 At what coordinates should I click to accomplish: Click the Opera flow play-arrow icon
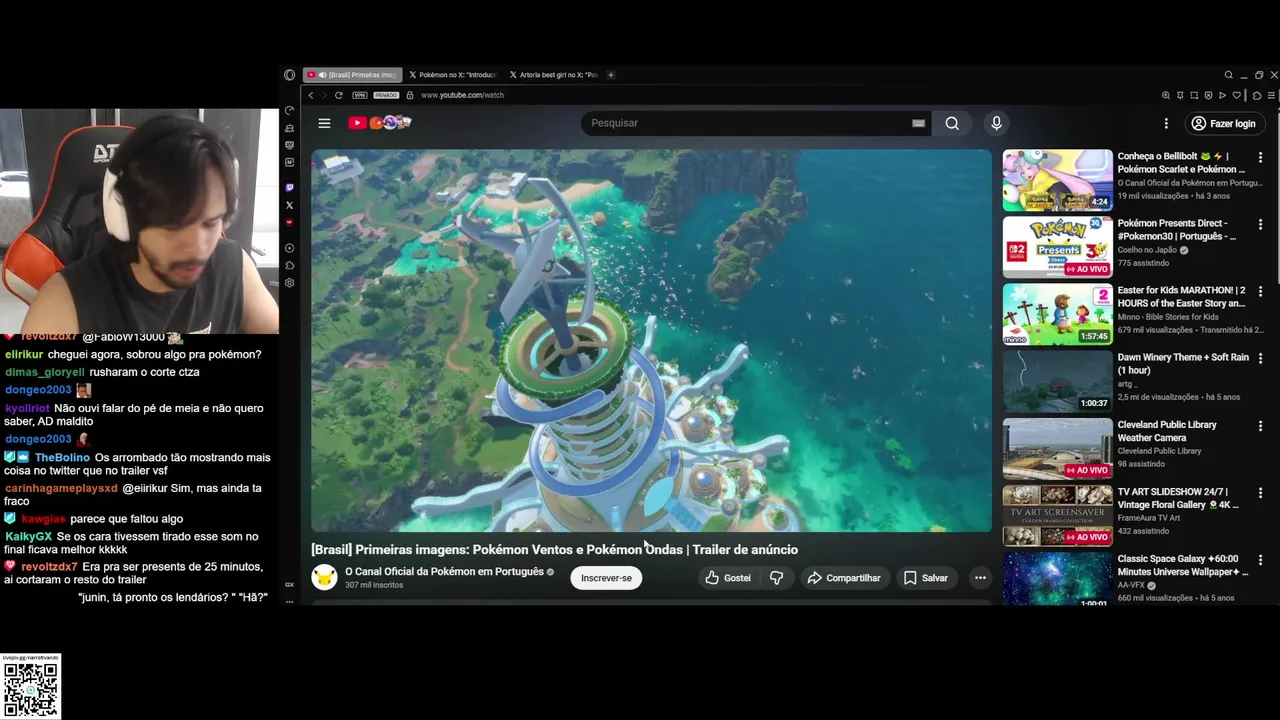pyautogui.click(x=1222, y=95)
